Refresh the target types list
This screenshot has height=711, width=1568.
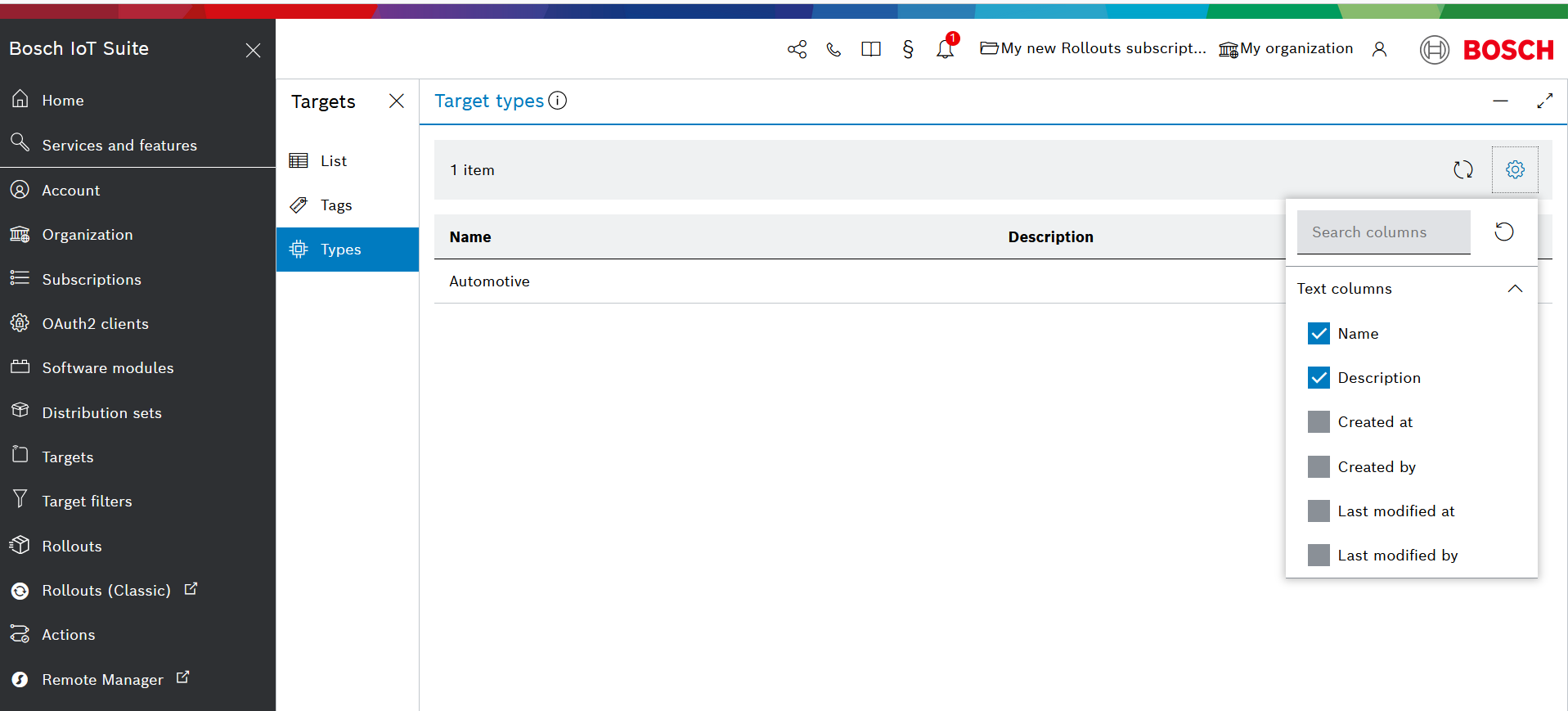tap(1462, 169)
